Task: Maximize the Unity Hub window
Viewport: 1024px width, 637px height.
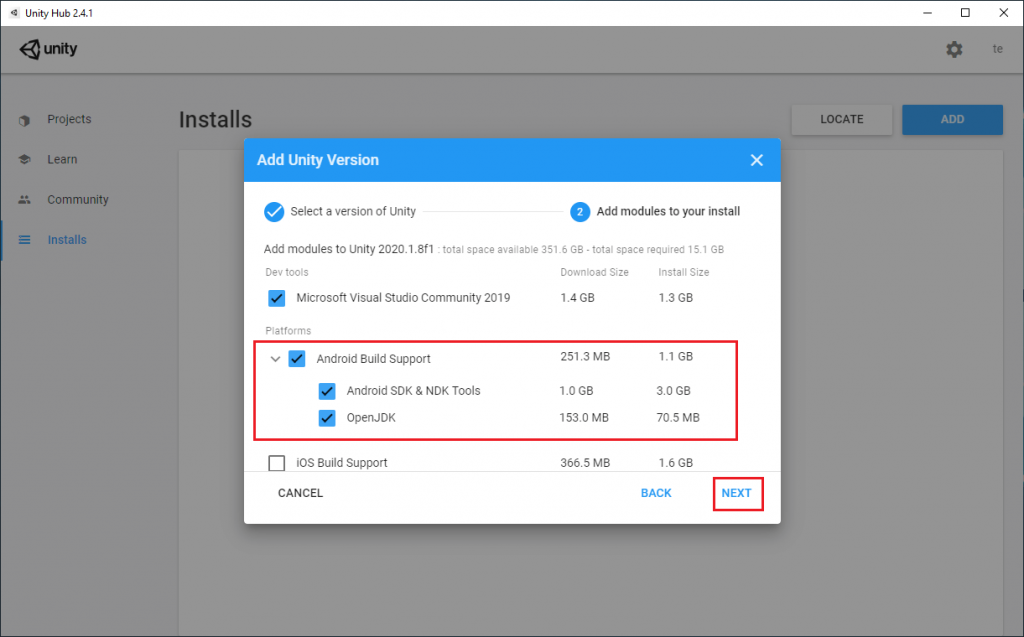Action: tap(965, 13)
